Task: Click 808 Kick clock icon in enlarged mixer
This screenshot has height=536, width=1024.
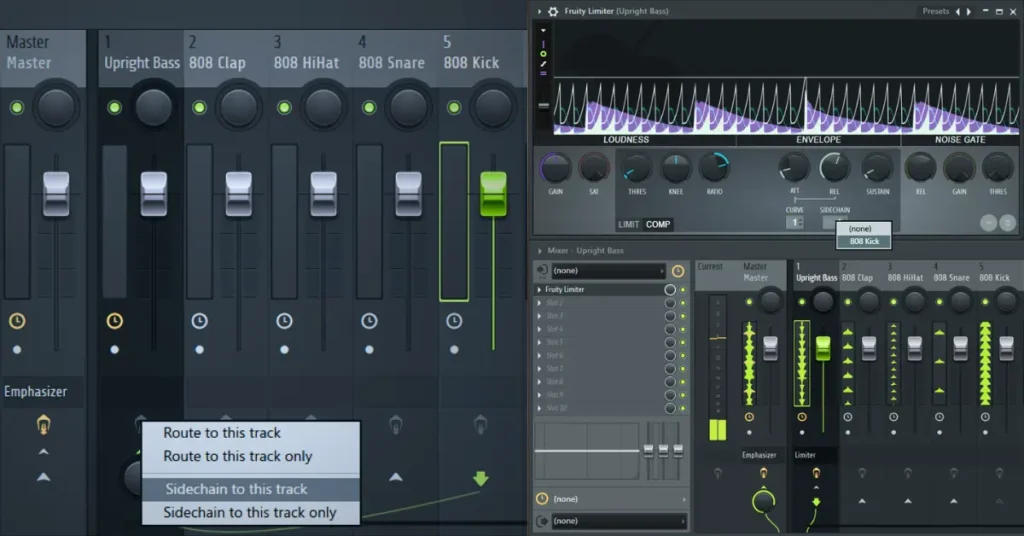Action: 454,321
